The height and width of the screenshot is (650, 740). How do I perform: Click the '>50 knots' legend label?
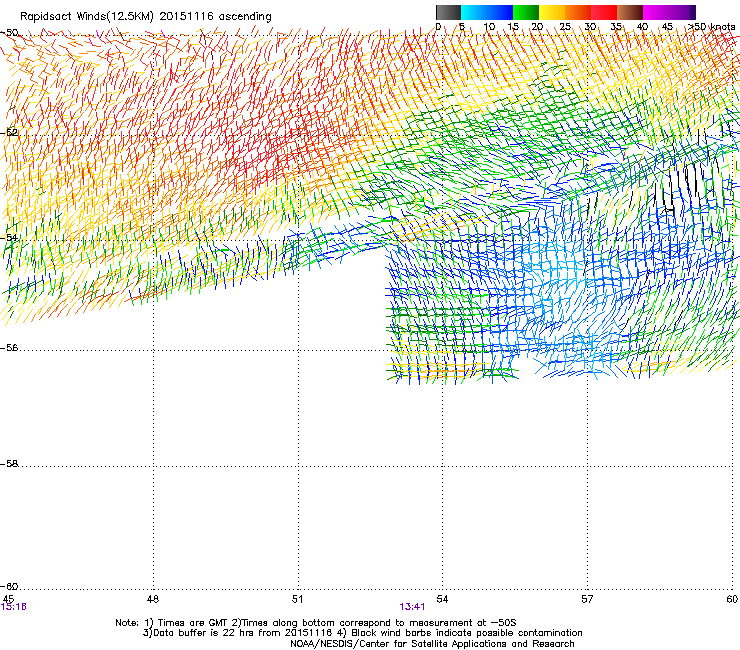[x=712, y=27]
